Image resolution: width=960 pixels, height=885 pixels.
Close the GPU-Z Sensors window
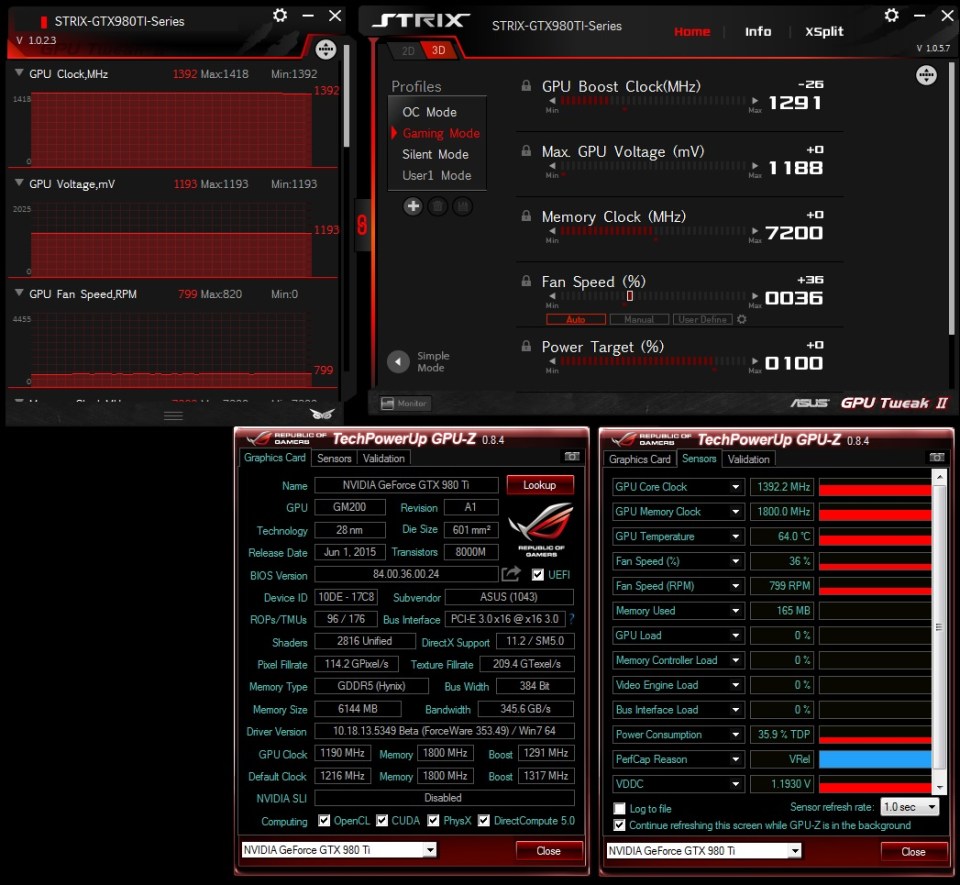coord(913,852)
